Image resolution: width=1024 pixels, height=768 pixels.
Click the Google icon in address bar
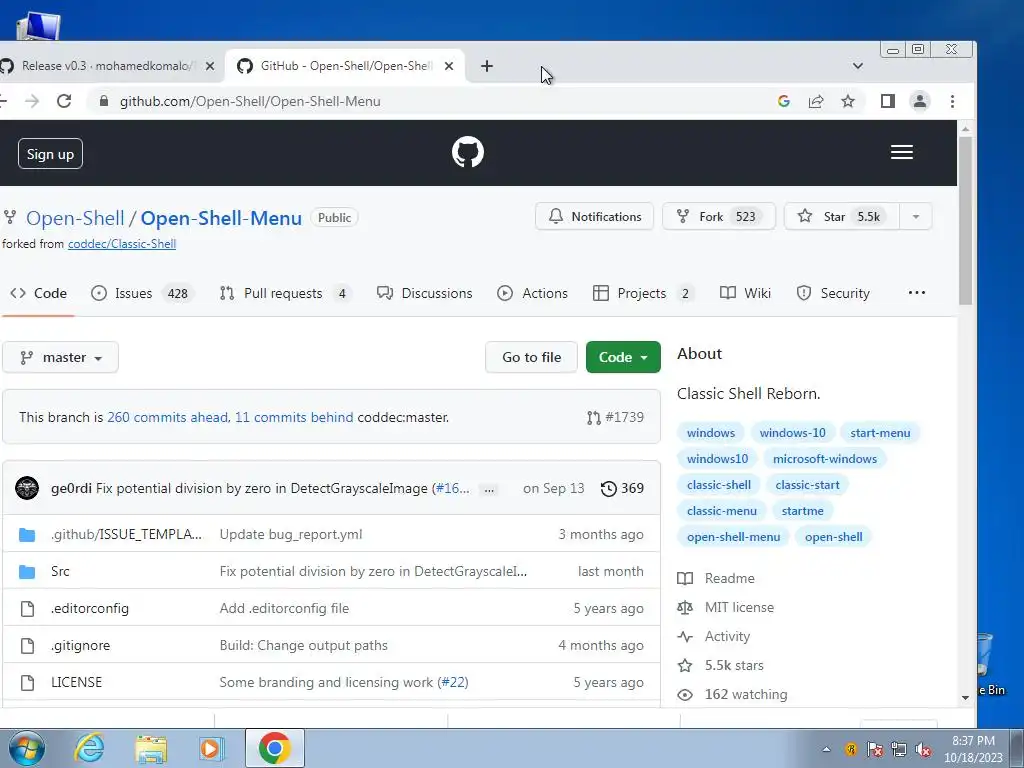[784, 101]
